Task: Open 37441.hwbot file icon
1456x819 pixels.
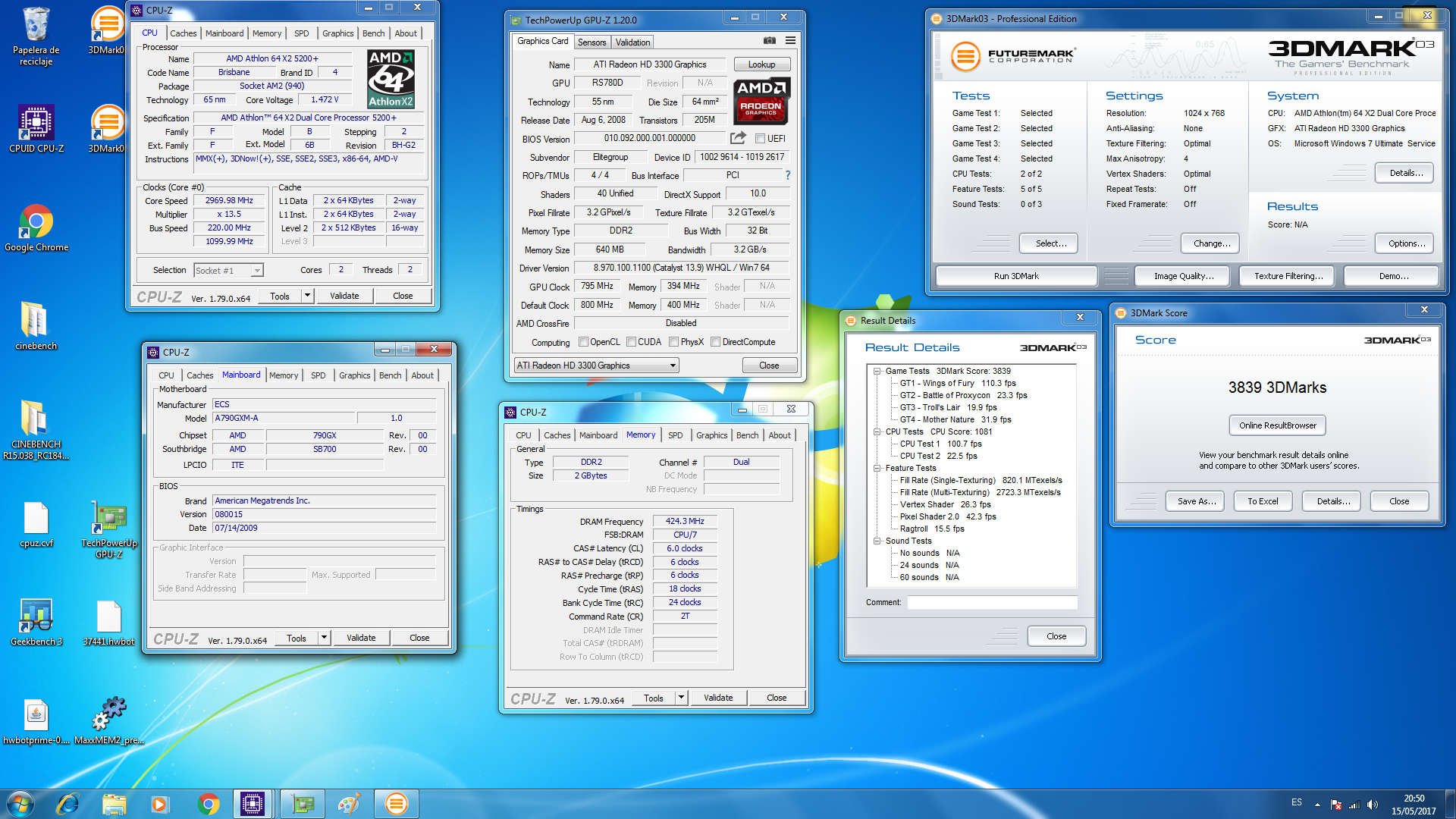Action: pos(109,623)
